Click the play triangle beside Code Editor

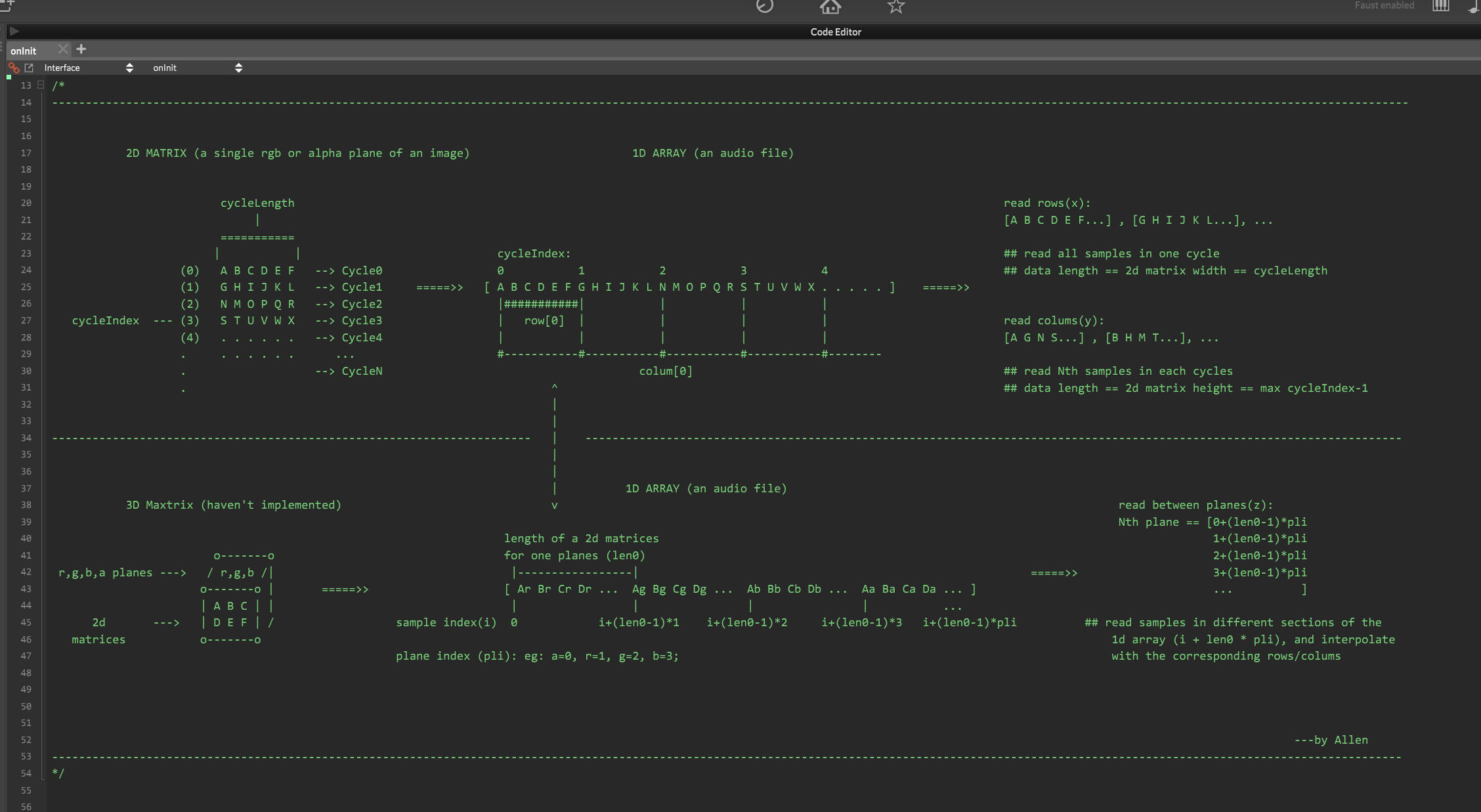pos(14,32)
